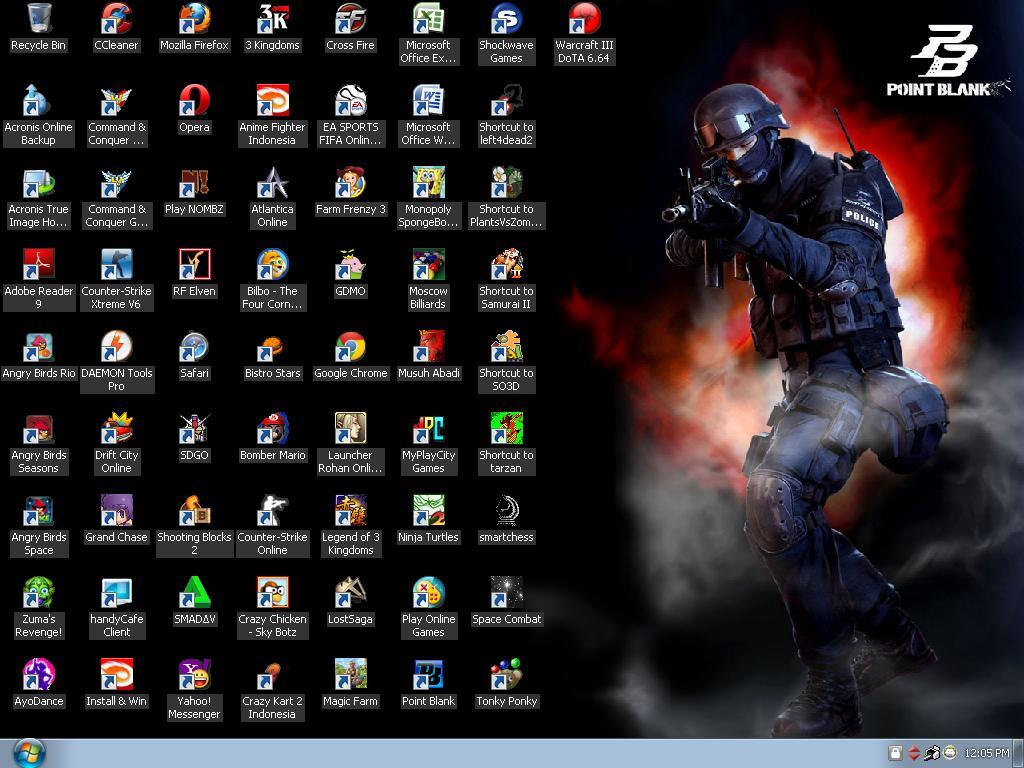The image size is (1024, 768).
Task: Select the Mozilla Firefox shortcut
Action: coord(195,18)
